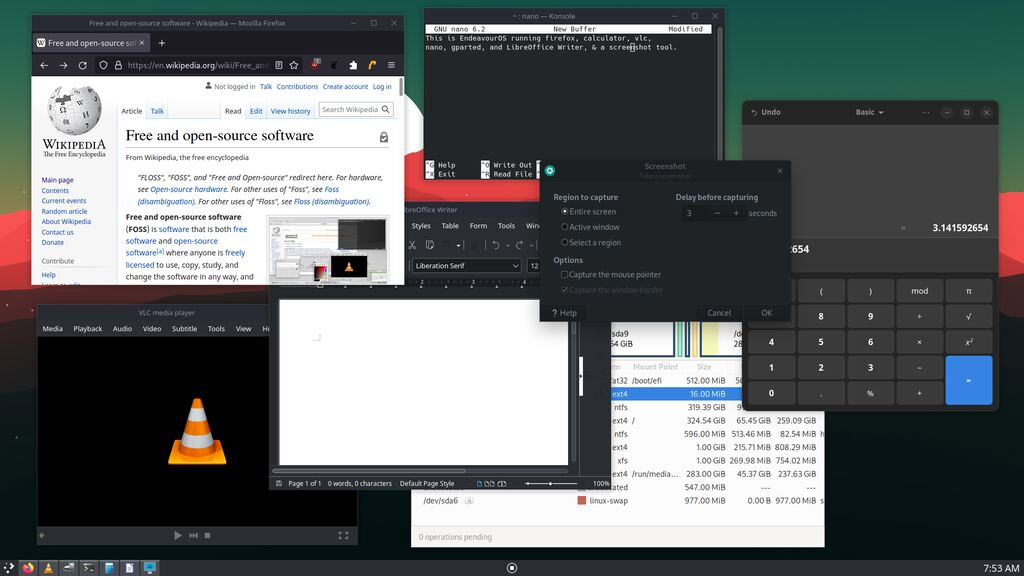Click the Copy icon in LibreOffice Writer
The image size is (1024, 576).
(x=430, y=245)
